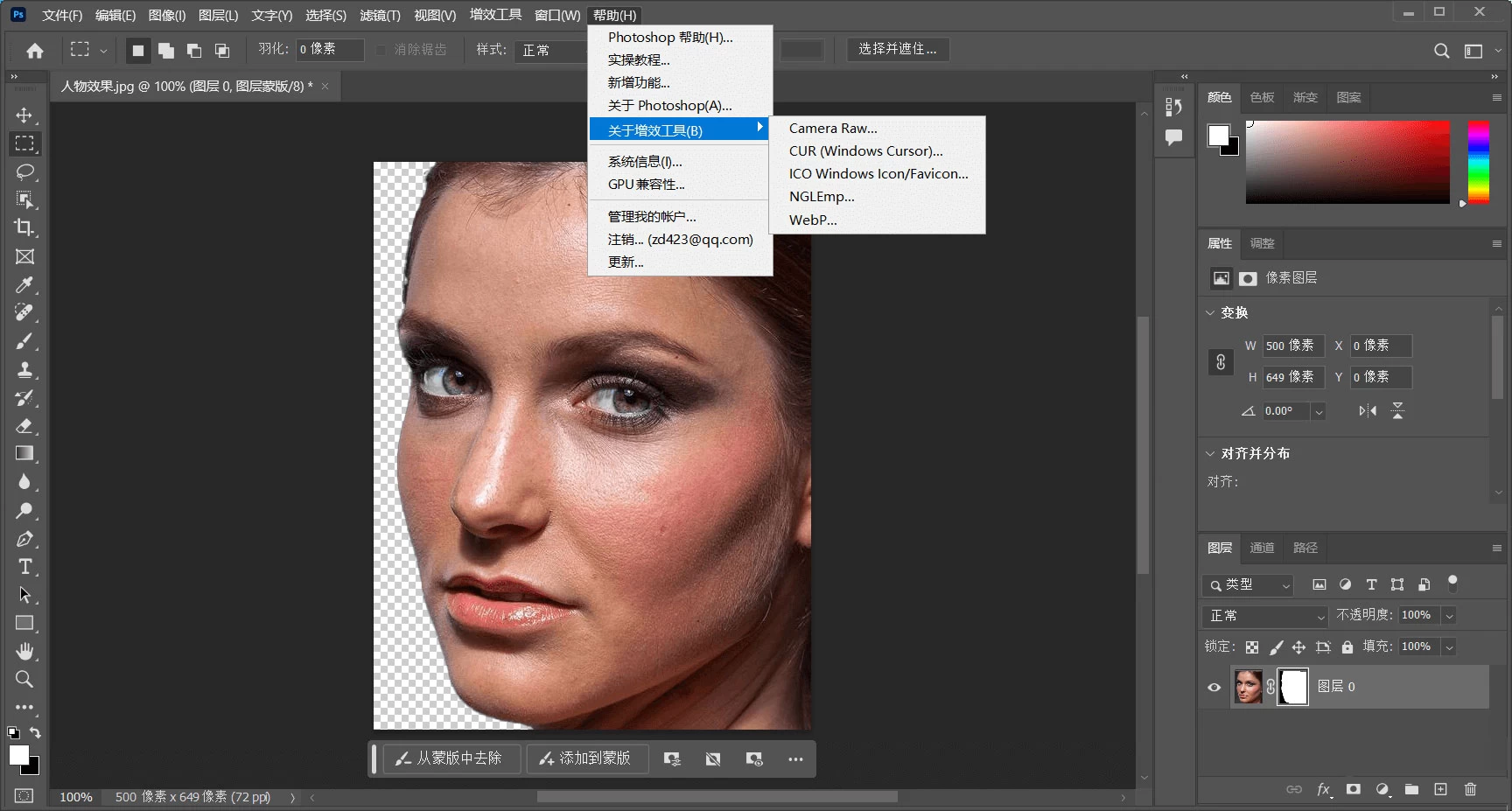Open the layer styles fx menu
Screen dimensions: 1512x811
pyautogui.click(x=1324, y=789)
